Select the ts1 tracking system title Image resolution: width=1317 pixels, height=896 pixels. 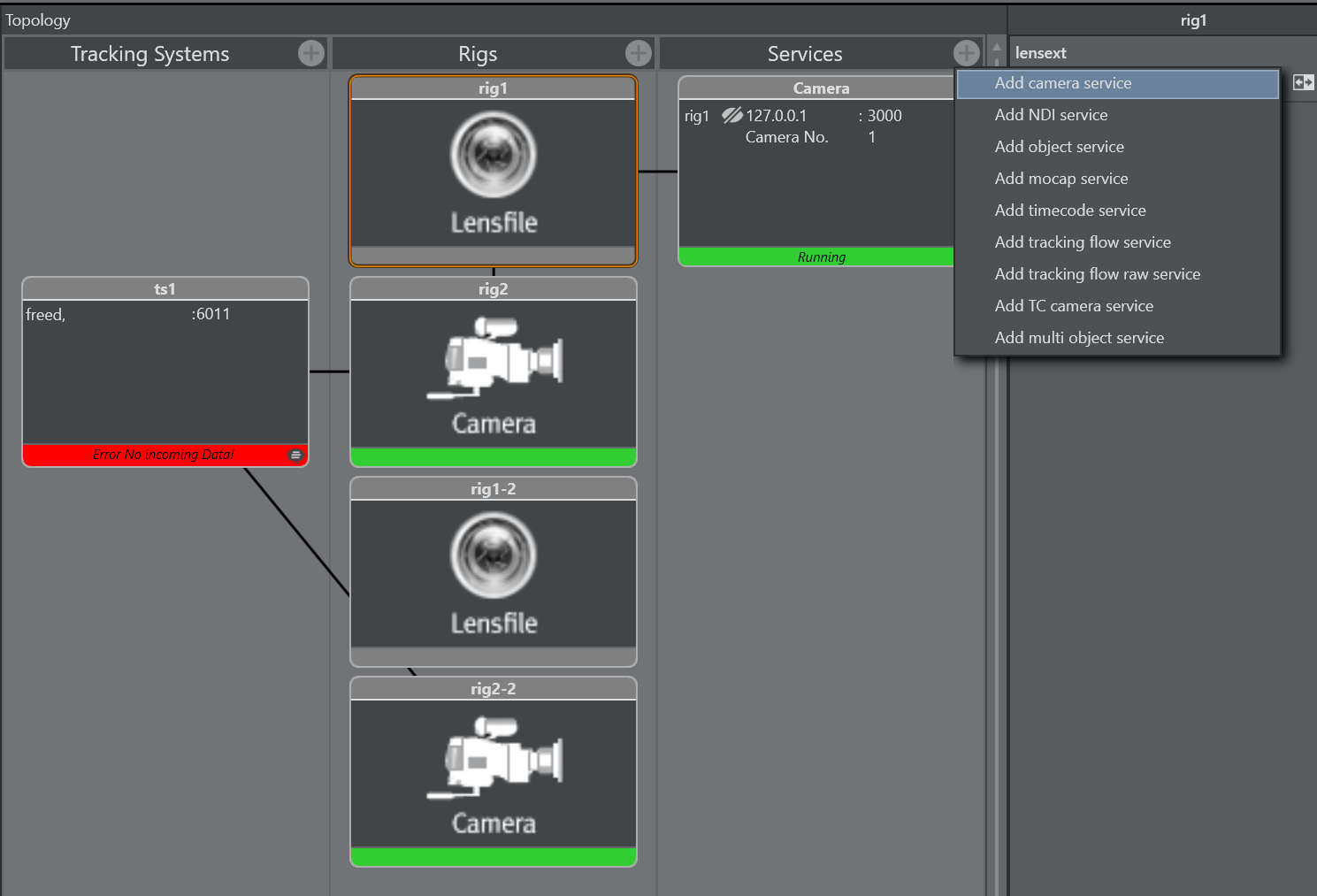tap(165, 289)
